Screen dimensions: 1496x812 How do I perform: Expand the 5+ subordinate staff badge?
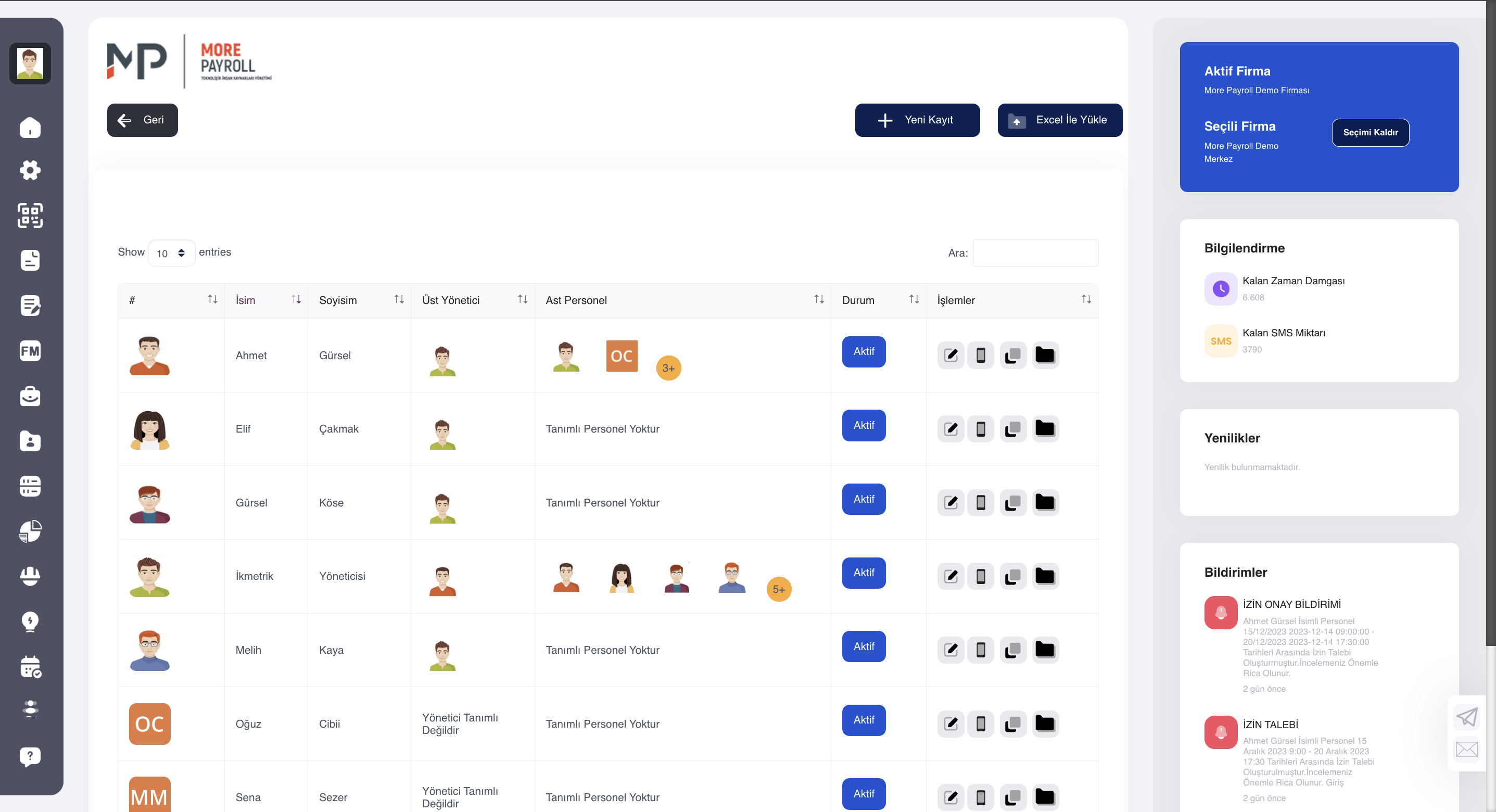[x=779, y=589]
